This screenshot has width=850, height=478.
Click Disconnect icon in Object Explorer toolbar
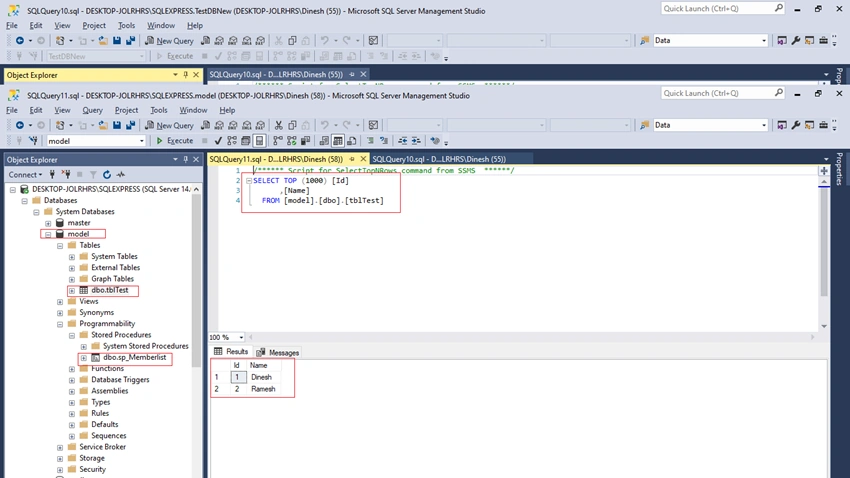tap(66, 175)
